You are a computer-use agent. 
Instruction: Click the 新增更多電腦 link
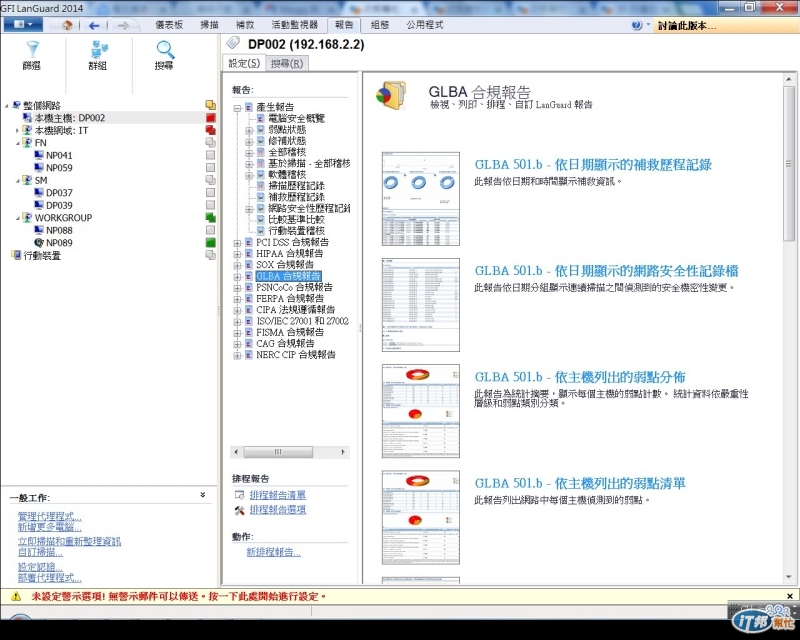[49, 527]
